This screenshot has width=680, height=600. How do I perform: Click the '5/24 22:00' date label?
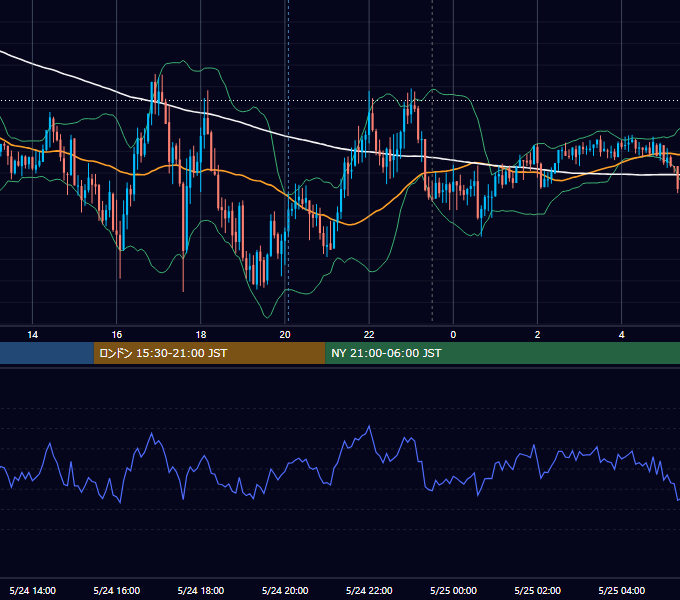click(x=369, y=590)
